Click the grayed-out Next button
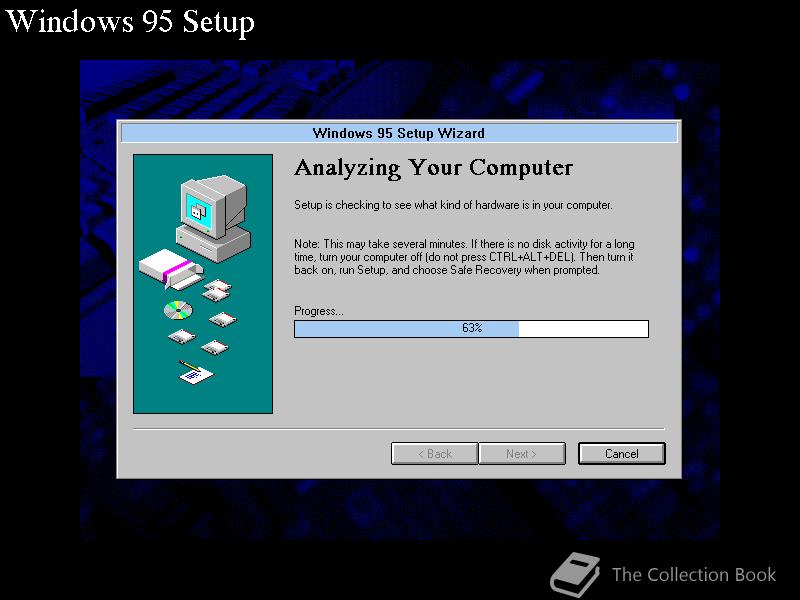The height and width of the screenshot is (600, 800). pyautogui.click(x=522, y=454)
